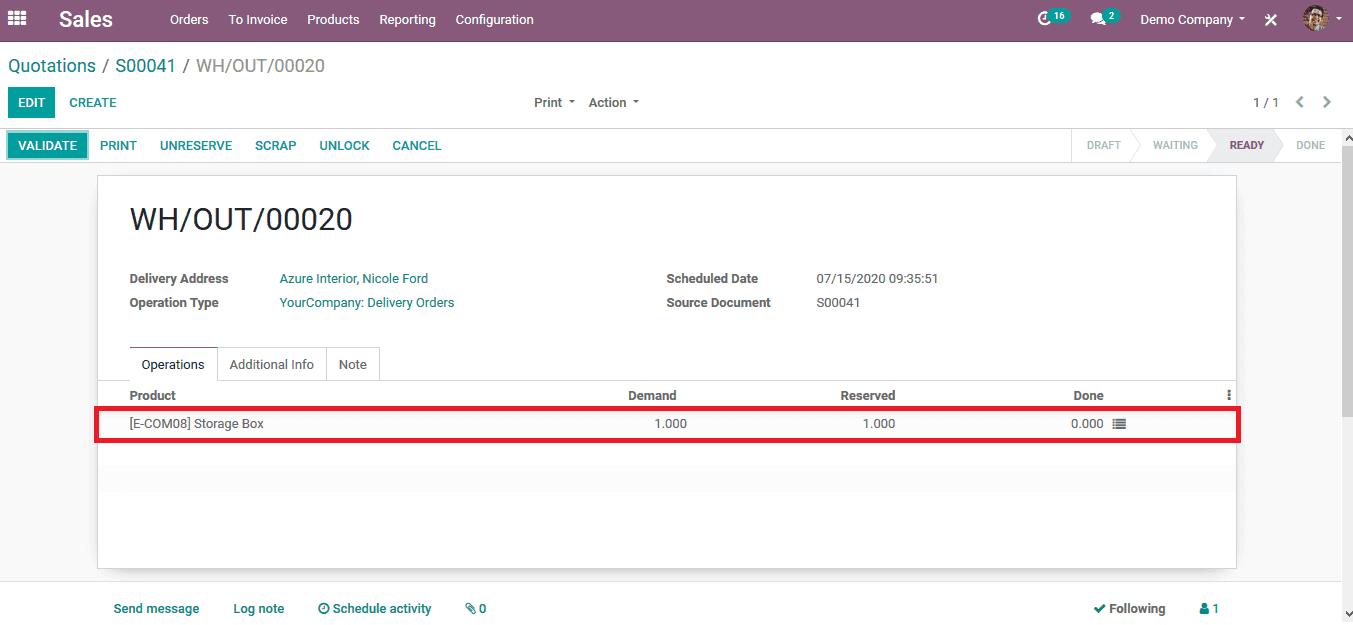Viewport: 1353px width, 625px height.
Task: Click the WAITING status stage
Action: point(1175,146)
